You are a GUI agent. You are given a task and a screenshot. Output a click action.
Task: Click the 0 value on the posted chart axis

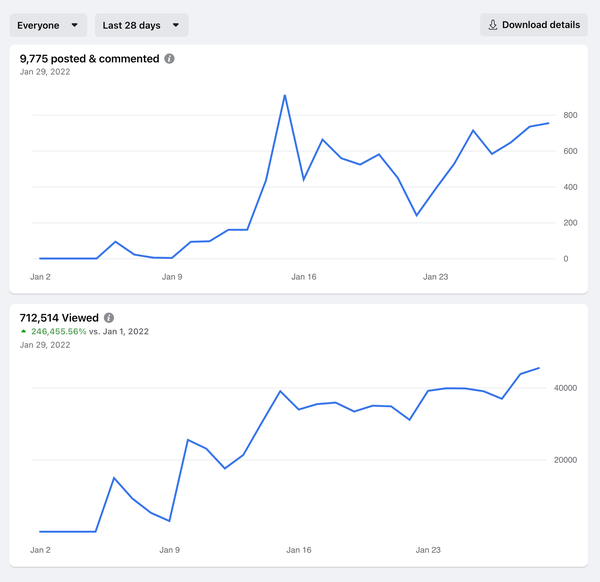566,259
